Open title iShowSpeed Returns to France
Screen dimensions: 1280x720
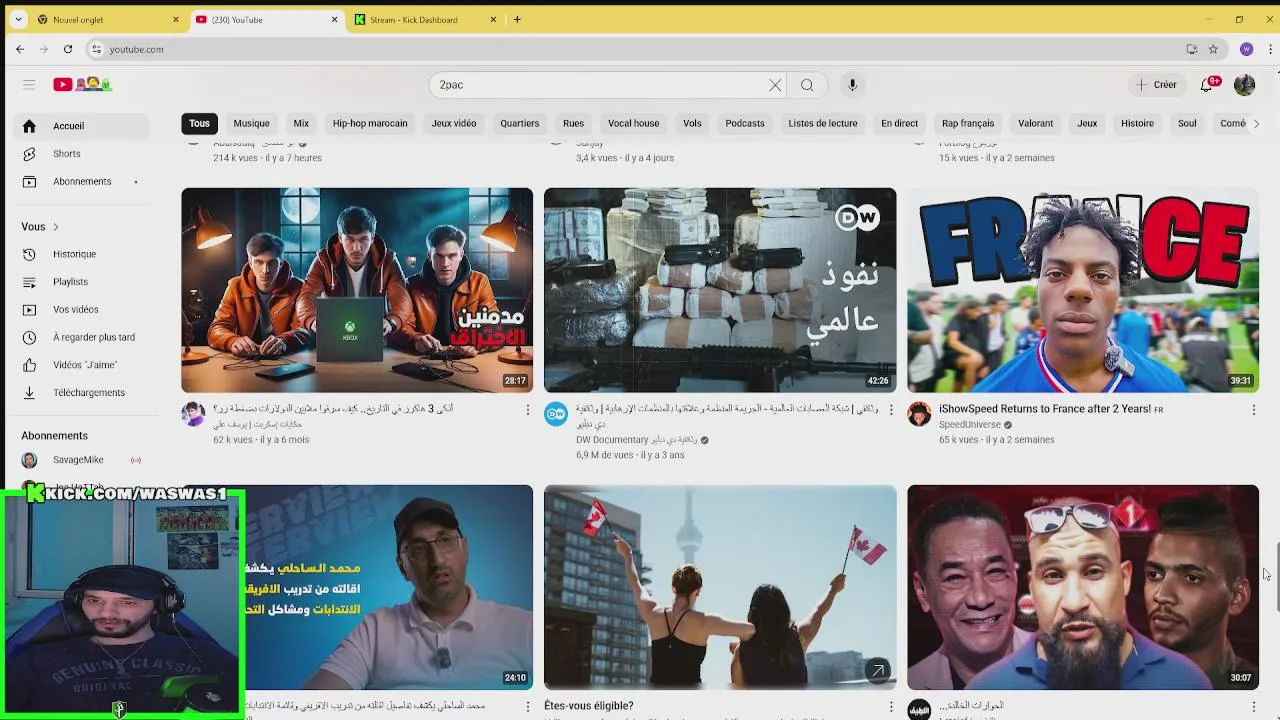[1051, 409]
